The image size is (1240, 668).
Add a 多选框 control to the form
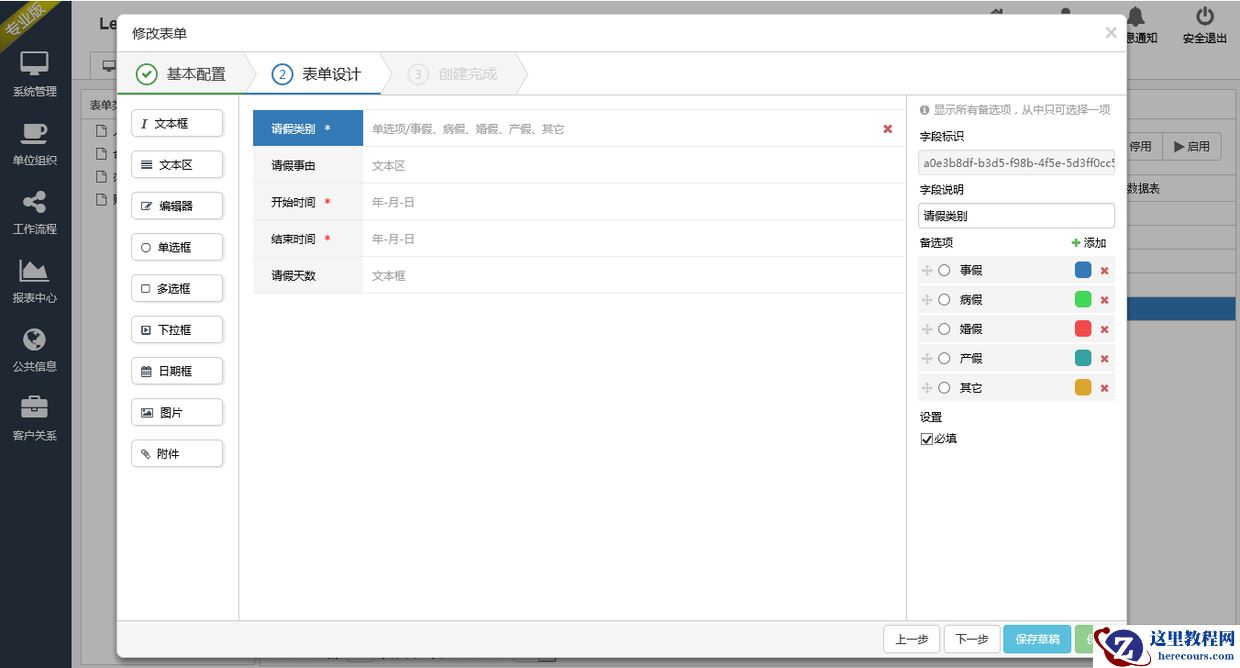point(177,289)
